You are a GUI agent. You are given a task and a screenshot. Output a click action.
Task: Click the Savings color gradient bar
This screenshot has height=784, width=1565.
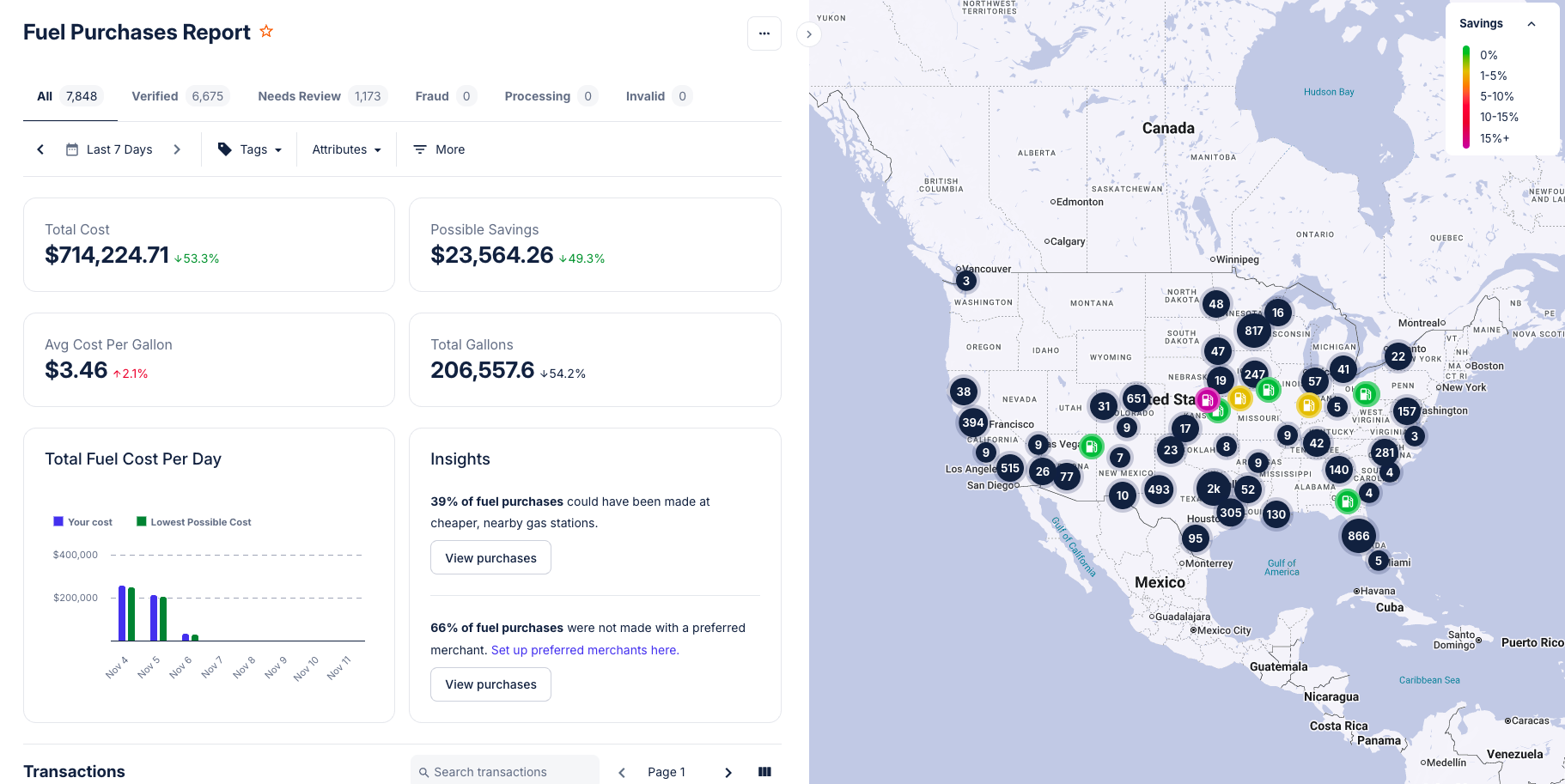tap(1466, 96)
